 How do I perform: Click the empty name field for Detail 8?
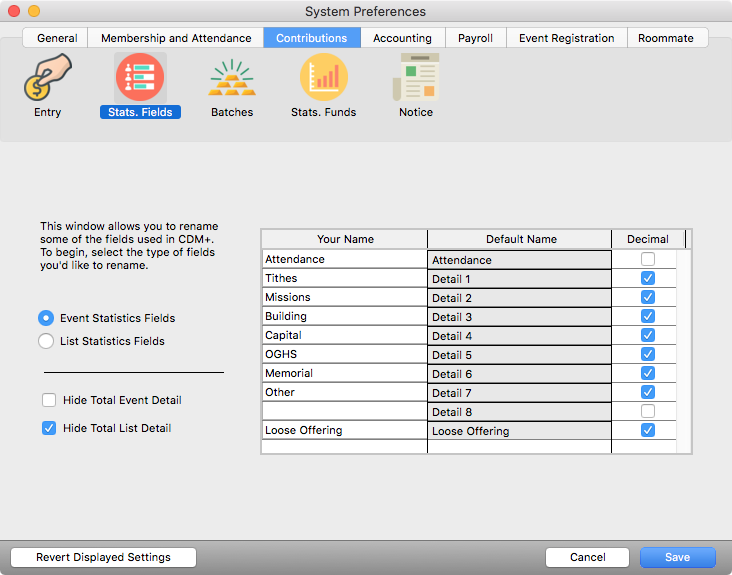coord(344,412)
